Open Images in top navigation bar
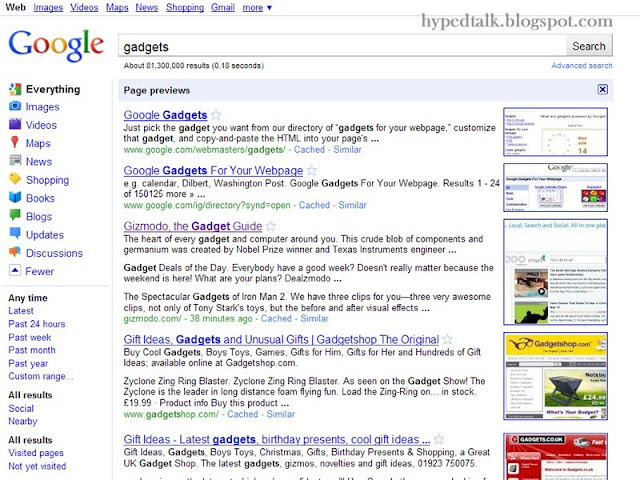640x480 pixels. pyautogui.click(x=48, y=7)
